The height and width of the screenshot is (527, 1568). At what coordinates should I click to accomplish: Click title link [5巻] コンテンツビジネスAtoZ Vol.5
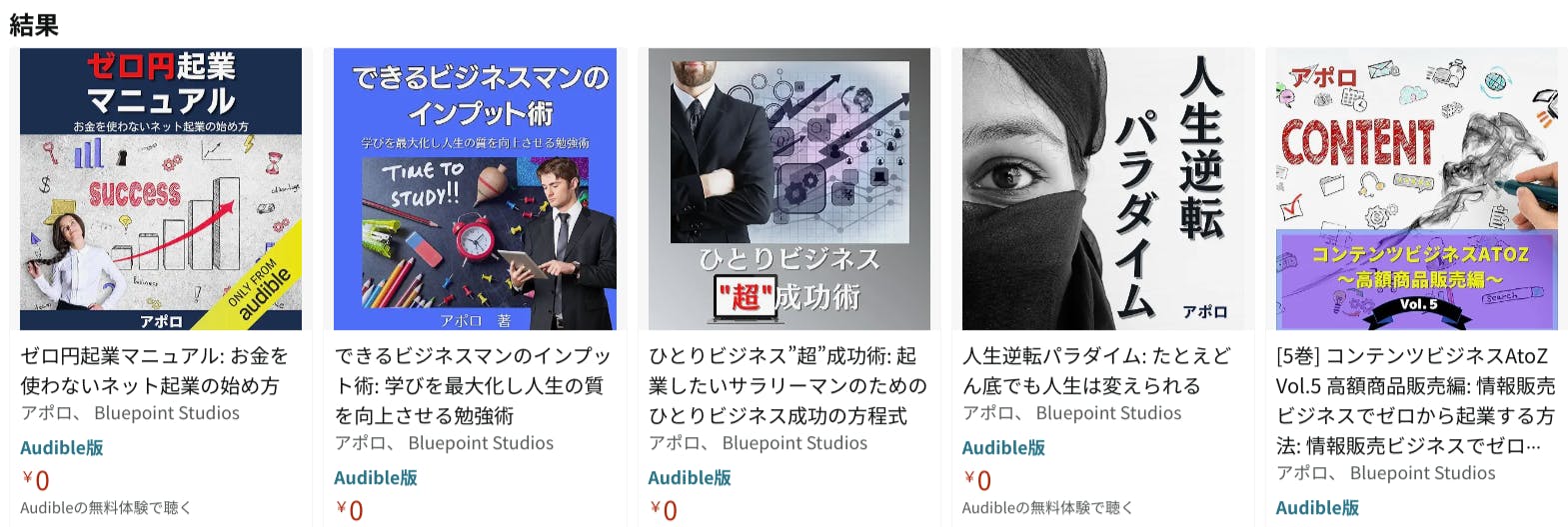1415,400
